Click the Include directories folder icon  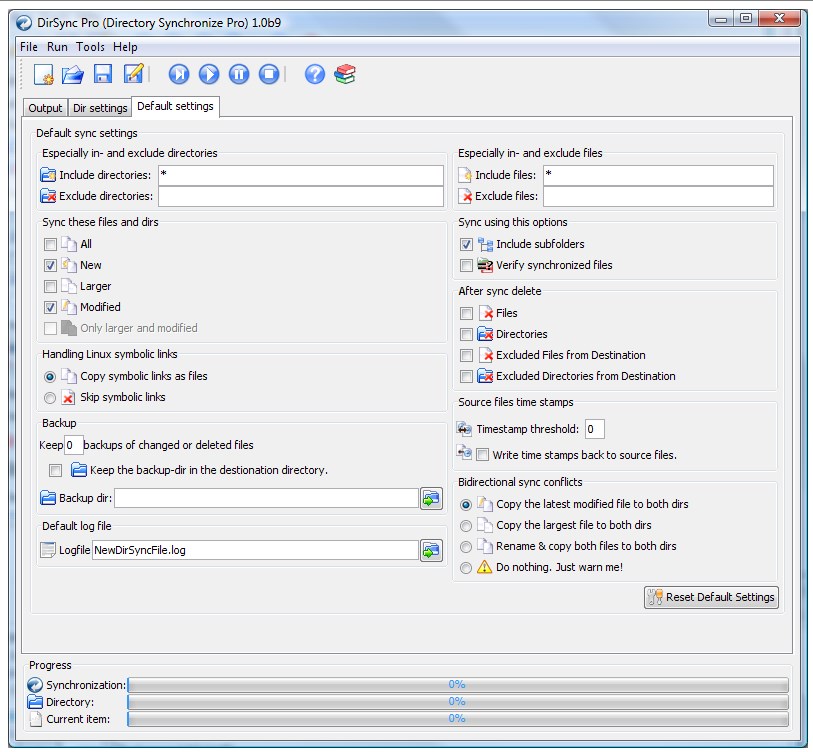click(48, 175)
